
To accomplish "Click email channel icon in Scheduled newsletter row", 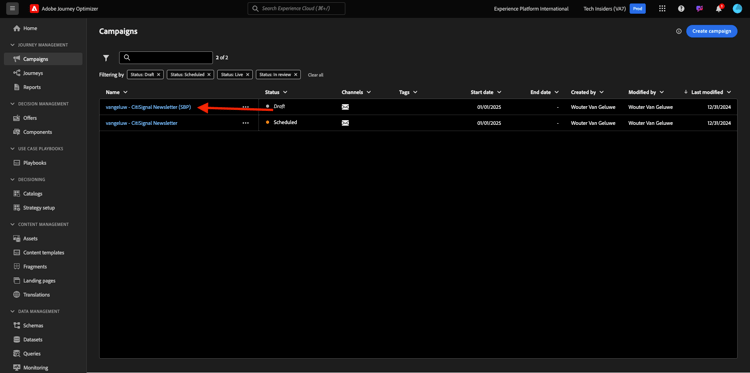I will pos(345,123).
